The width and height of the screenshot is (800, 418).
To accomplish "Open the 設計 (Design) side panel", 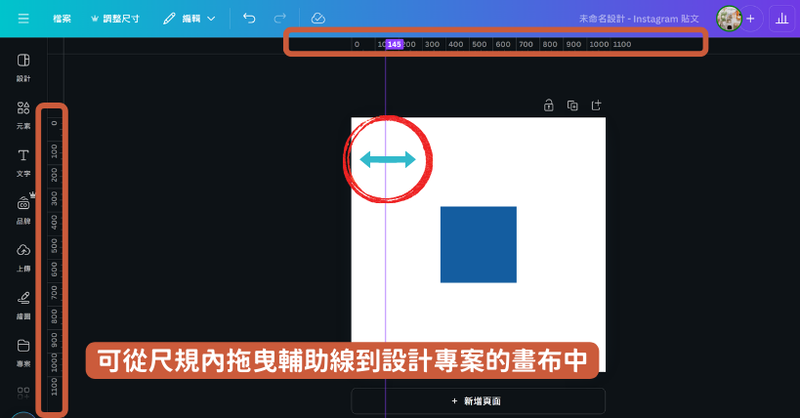I will pyautogui.click(x=23, y=66).
